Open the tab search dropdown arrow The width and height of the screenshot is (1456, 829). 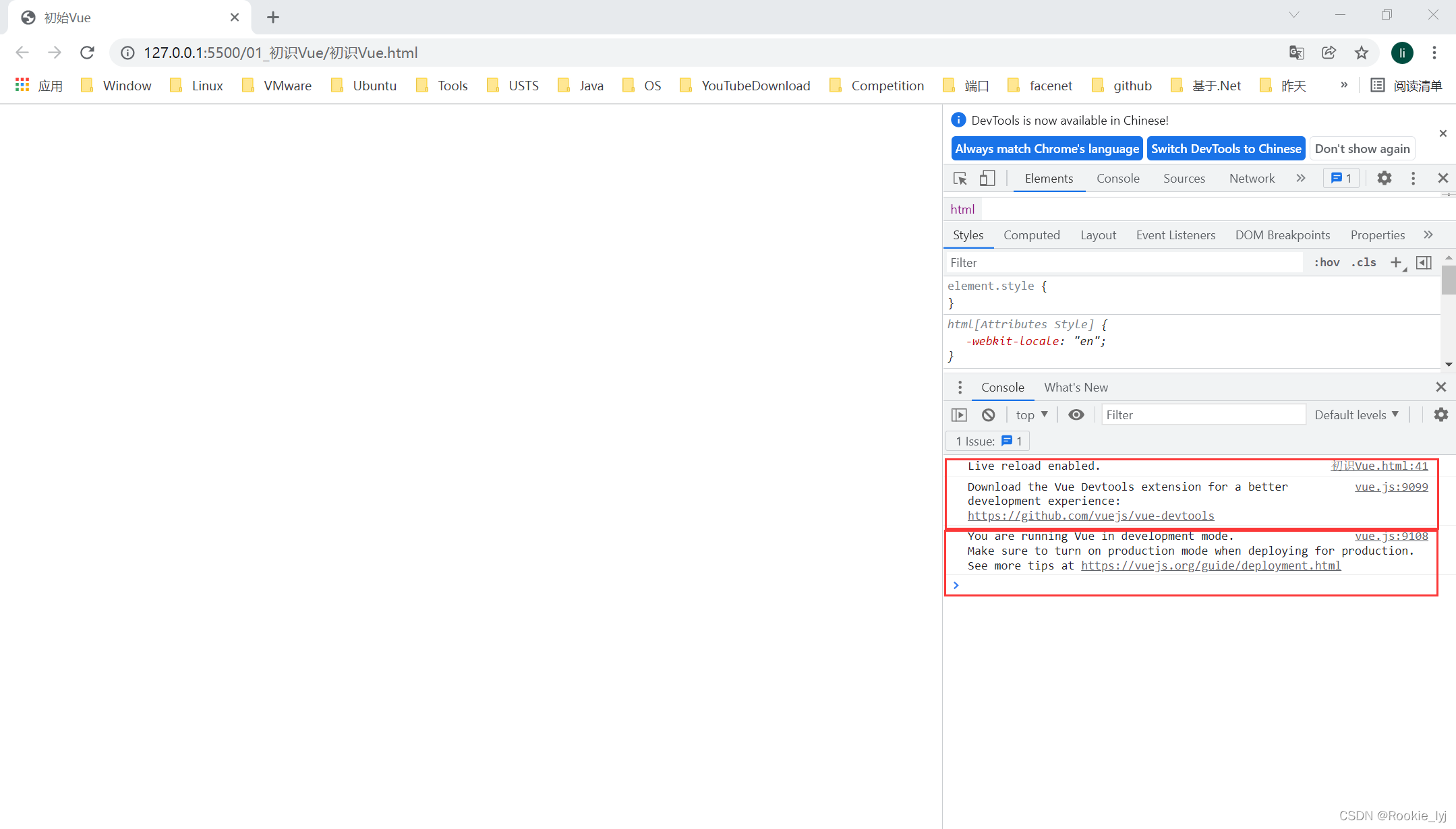click(1293, 15)
